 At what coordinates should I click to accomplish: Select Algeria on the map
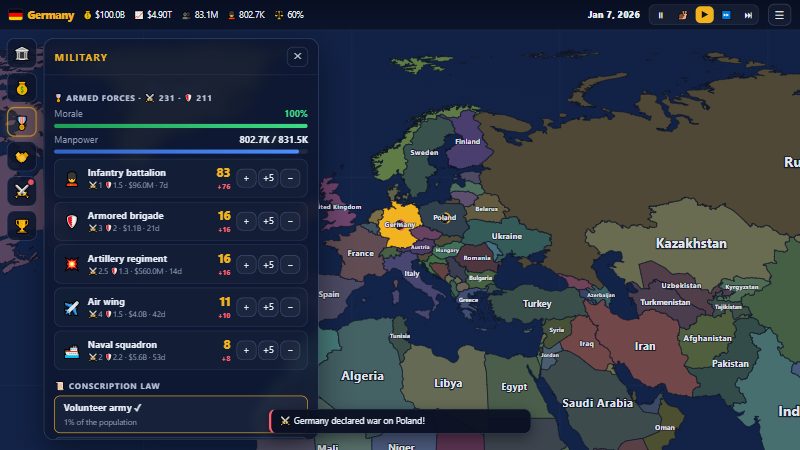click(362, 376)
